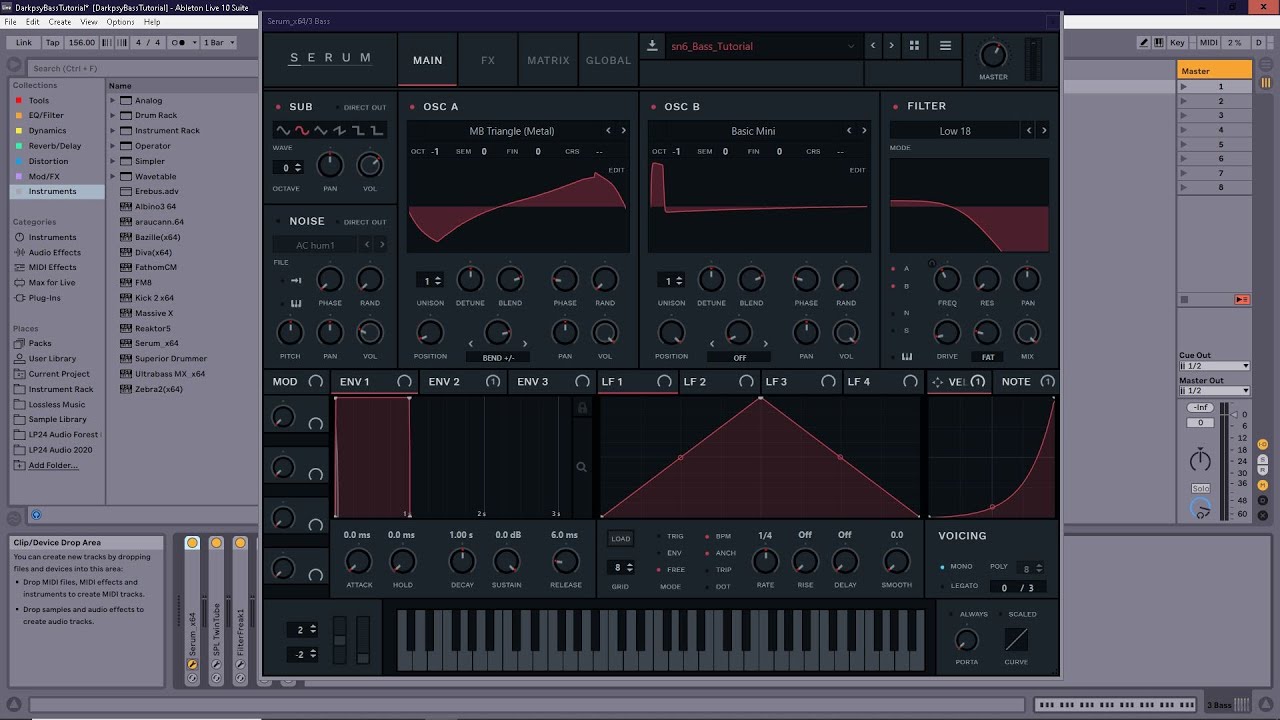1280x720 pixels.
Task: Click Add Folder link in Places
Action: pos(53,465)
